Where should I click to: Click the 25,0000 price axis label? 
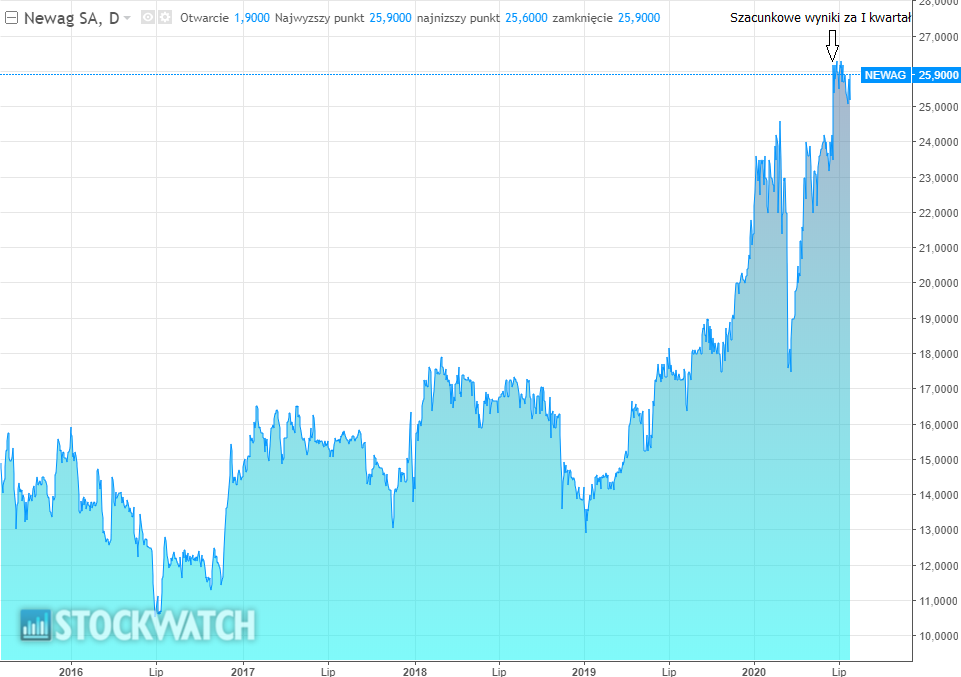click(938, 107)
